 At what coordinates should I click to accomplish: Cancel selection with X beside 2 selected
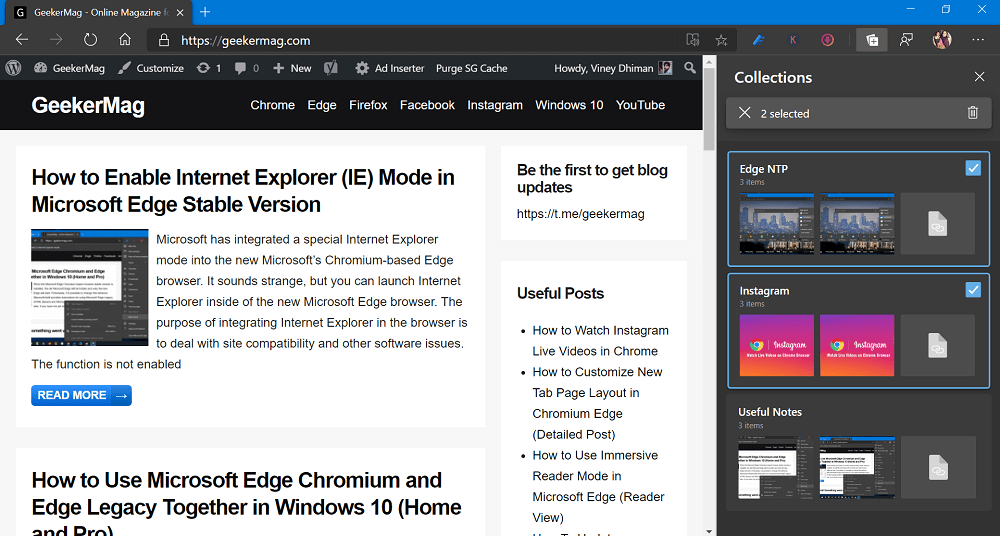tap(744, 113)
